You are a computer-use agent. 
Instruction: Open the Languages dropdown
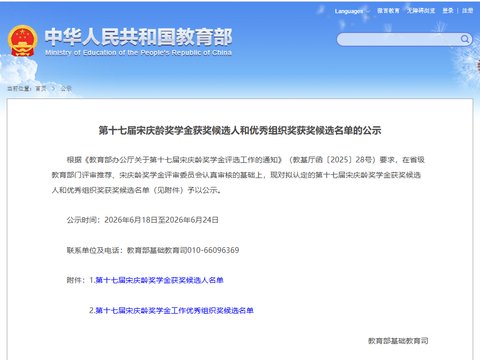352,11
